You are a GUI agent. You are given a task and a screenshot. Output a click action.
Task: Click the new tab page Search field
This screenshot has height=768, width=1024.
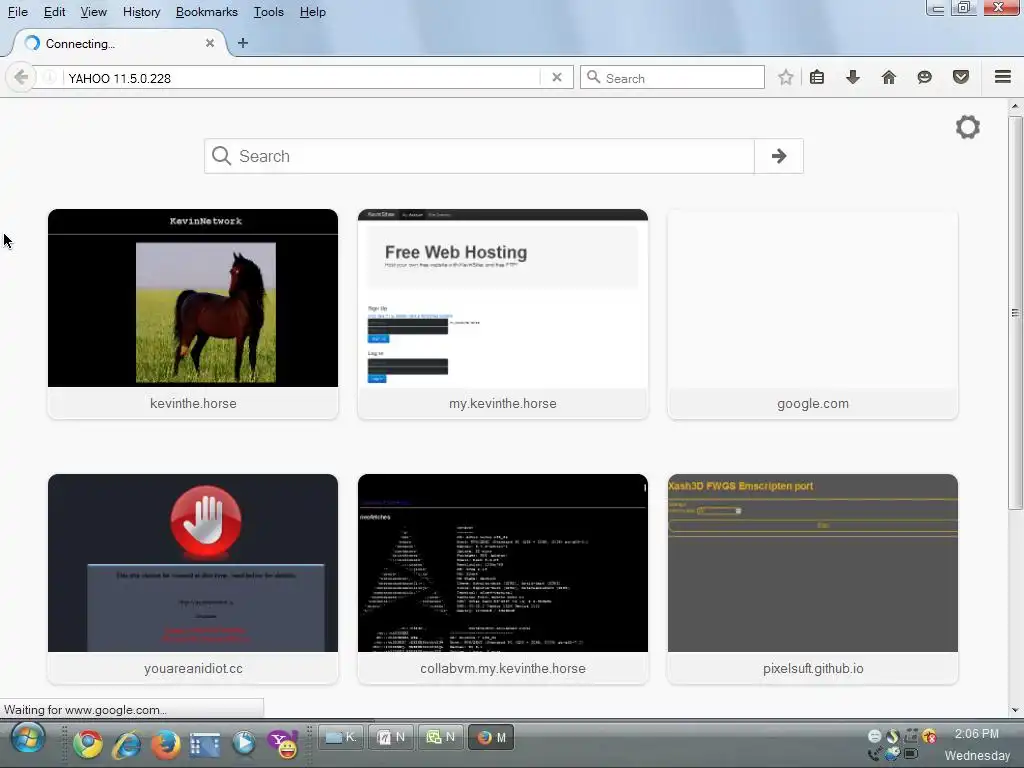point(479,156)
